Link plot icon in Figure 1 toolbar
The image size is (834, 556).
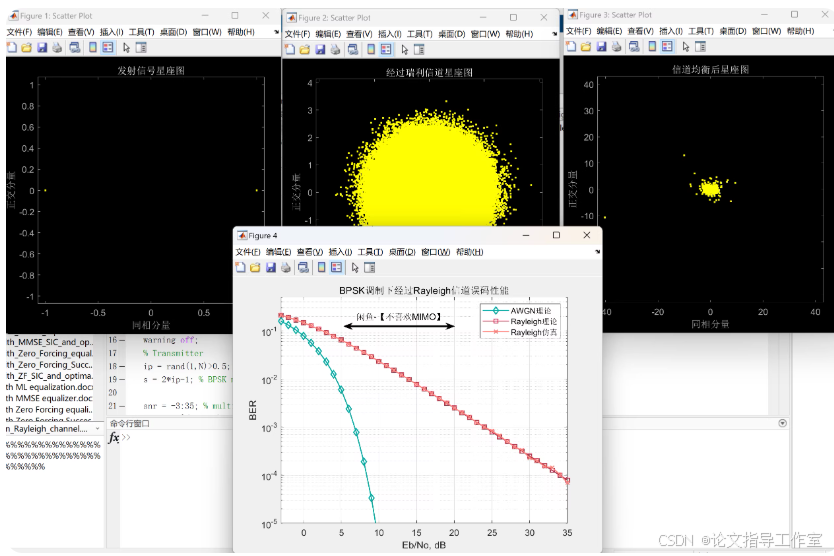(x=74, y=48)
